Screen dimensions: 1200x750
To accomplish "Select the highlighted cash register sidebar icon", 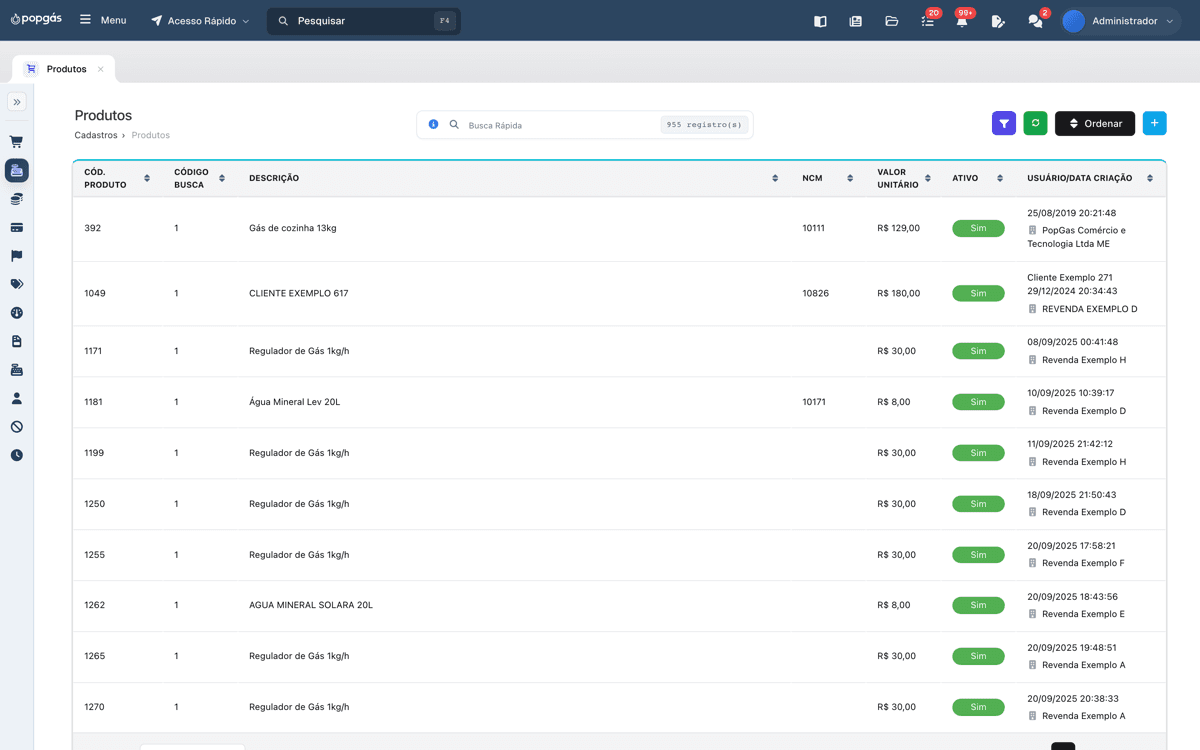I will click(x=16, y=171).
